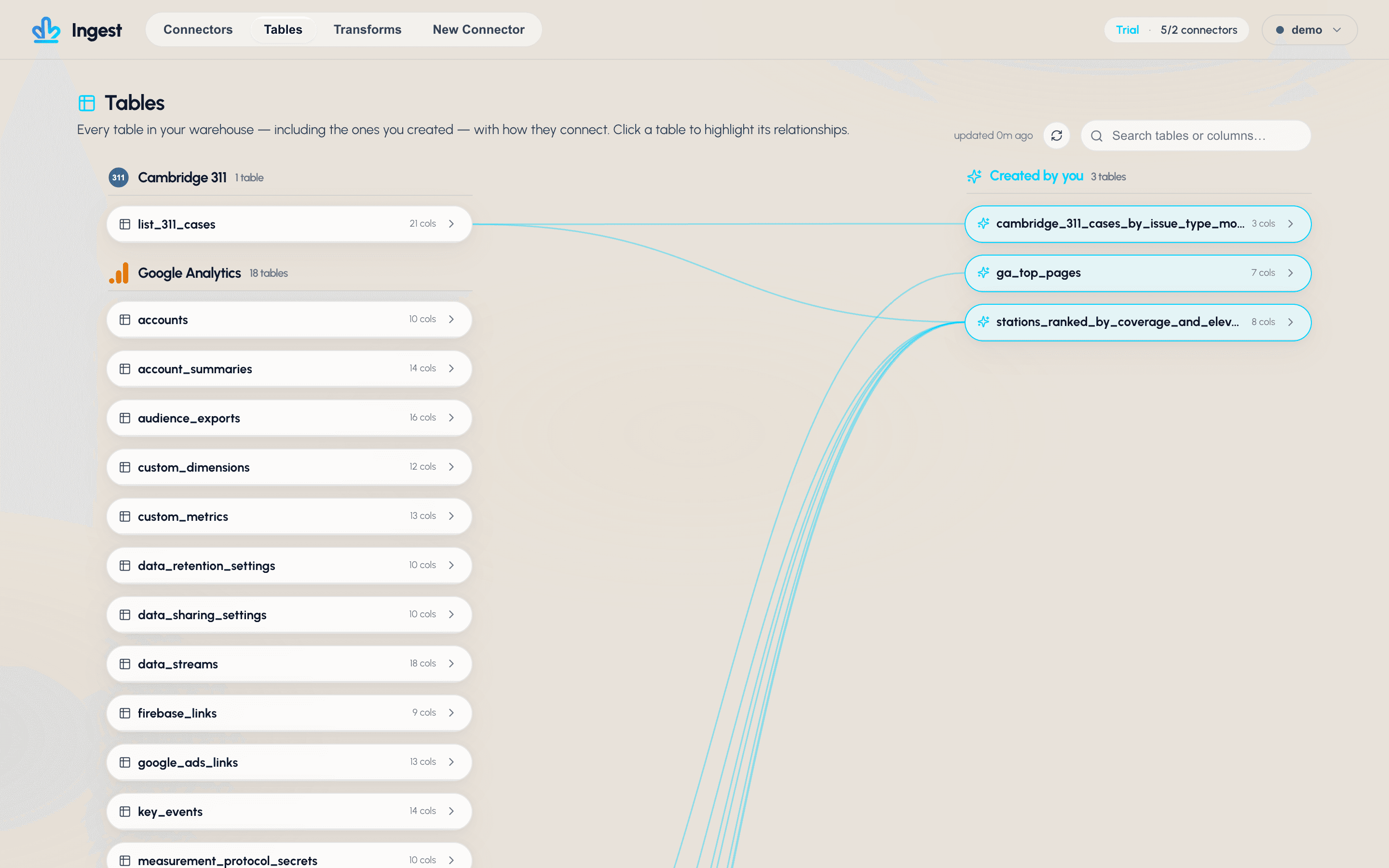Open the Transforms tab
Viewport: 1389px width, 868px height.
point(368,30)
